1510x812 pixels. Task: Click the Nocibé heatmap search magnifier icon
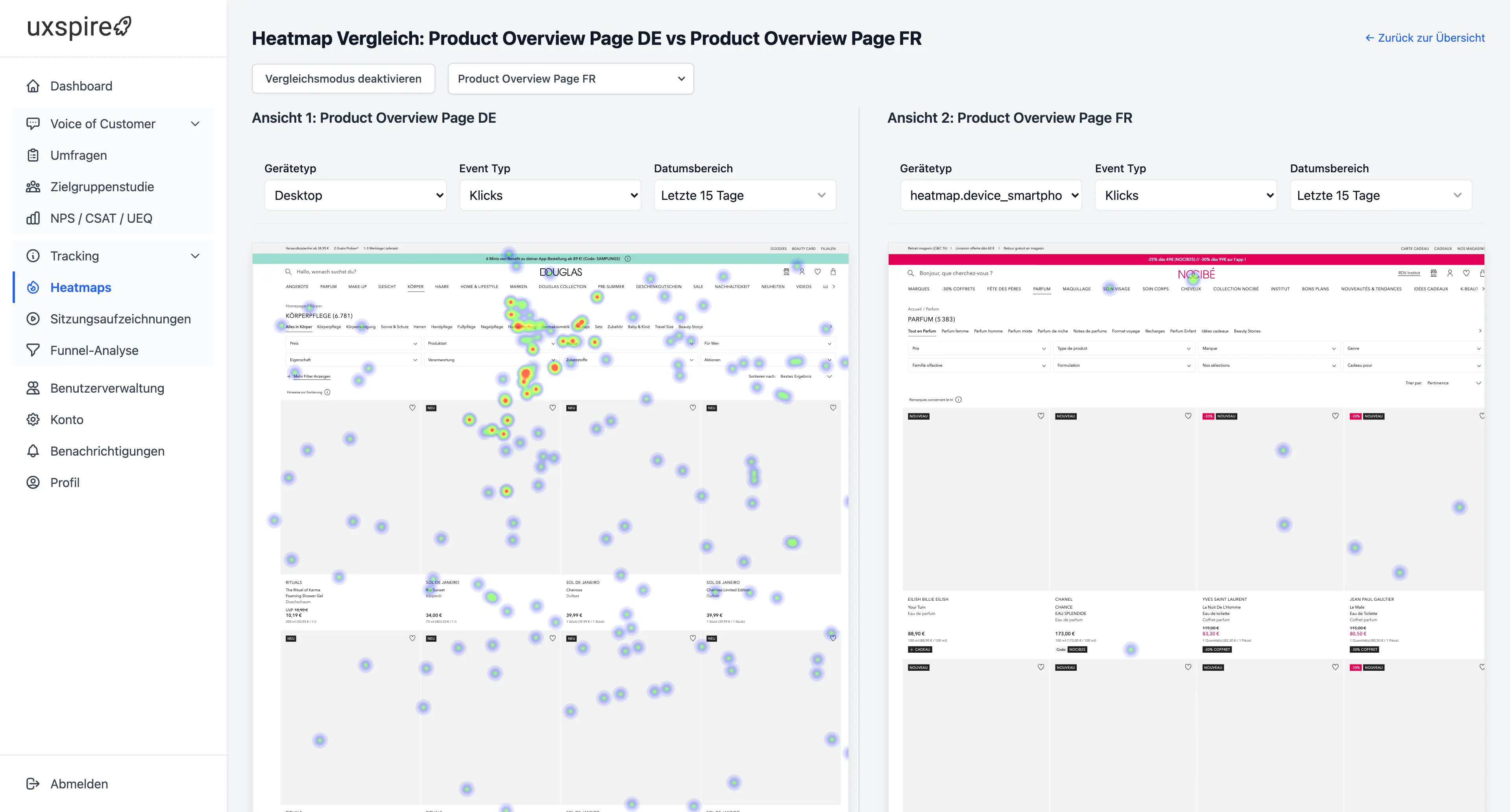click(911, 273)
